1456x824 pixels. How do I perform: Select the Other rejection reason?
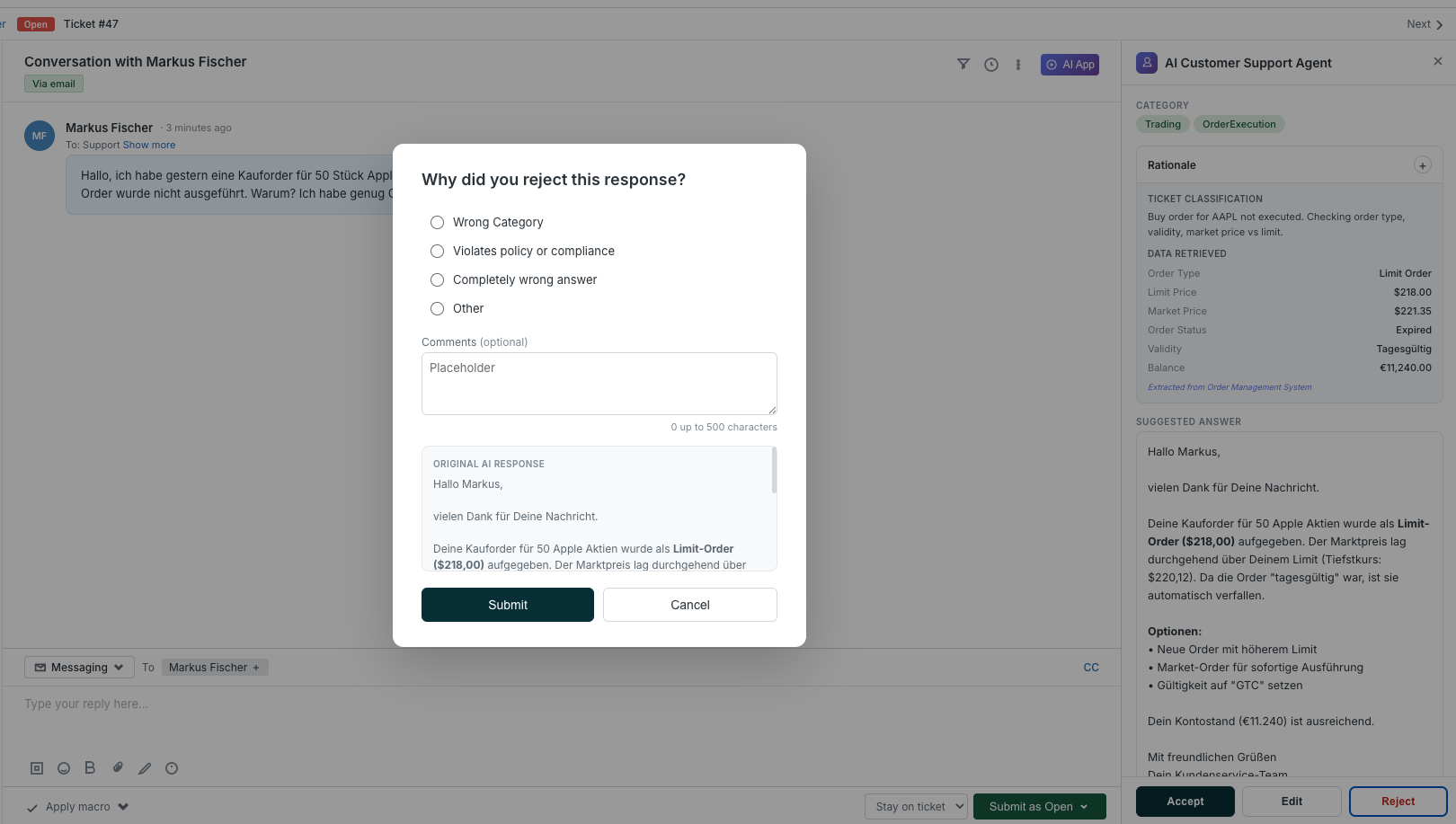point(437,308)
